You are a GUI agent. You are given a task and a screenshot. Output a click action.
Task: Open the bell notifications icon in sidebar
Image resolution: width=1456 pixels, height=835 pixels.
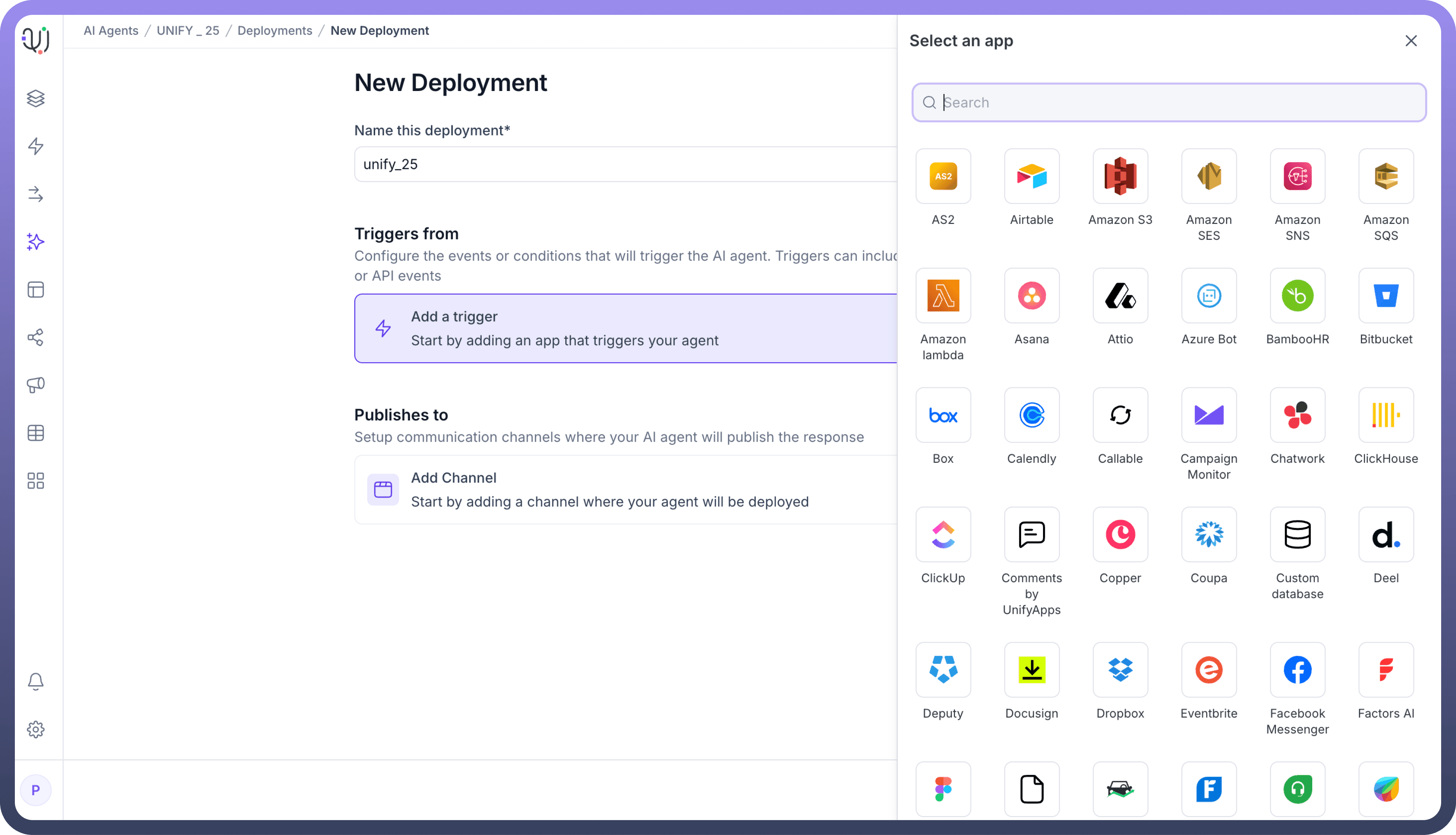(36, 681)
